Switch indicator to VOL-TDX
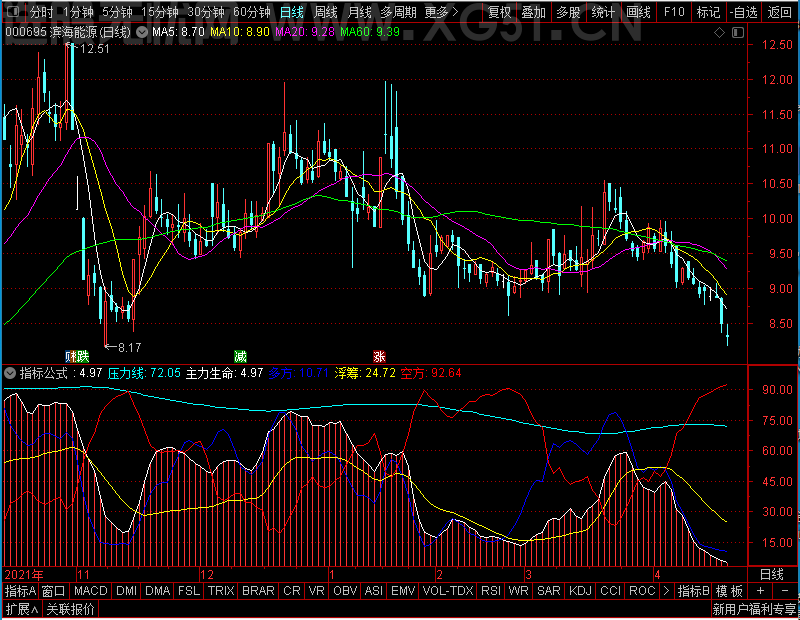 [448, 591]
